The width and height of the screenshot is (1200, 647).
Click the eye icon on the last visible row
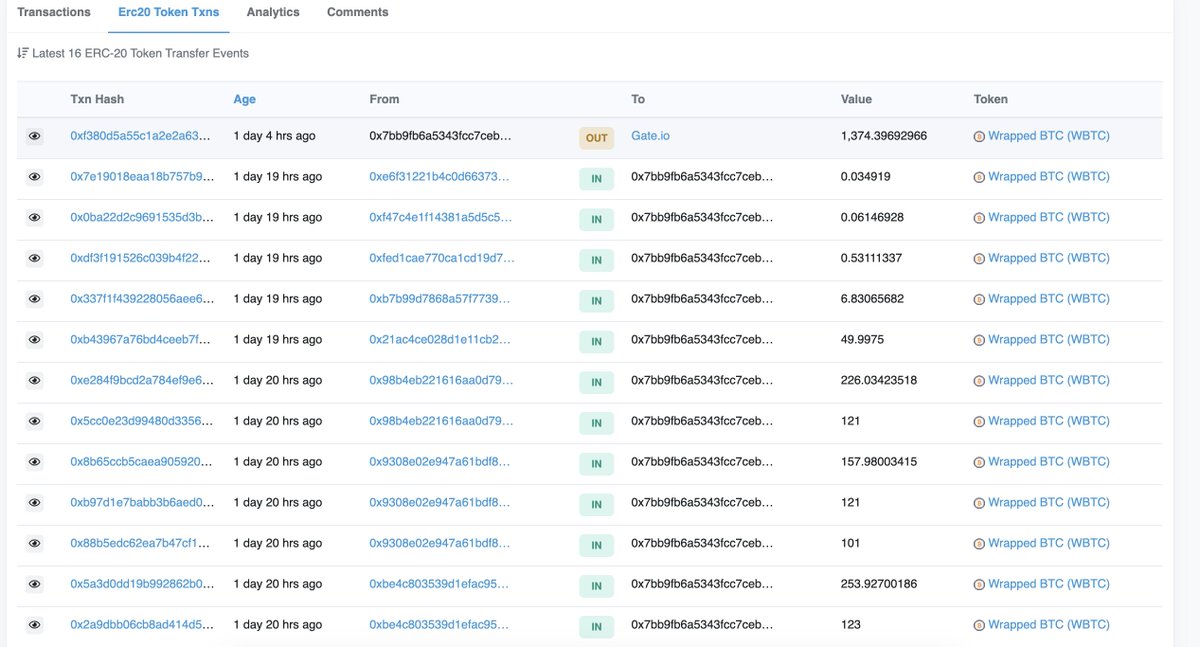34,624
